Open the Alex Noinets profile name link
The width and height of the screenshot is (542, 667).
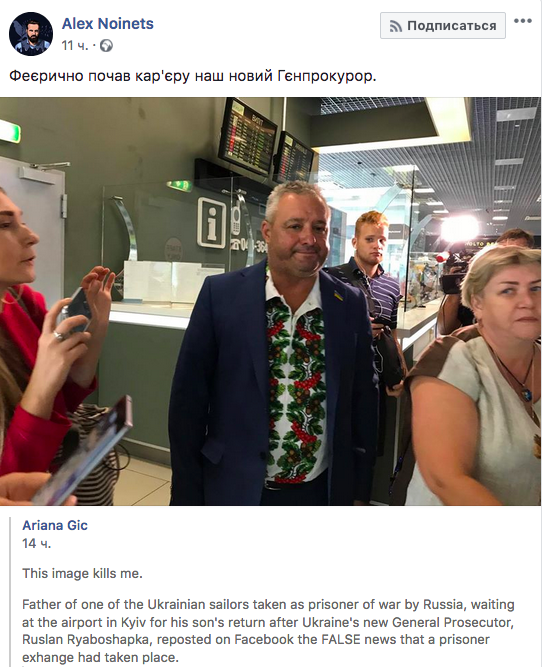pyautogui.click(x=108, y=23)
